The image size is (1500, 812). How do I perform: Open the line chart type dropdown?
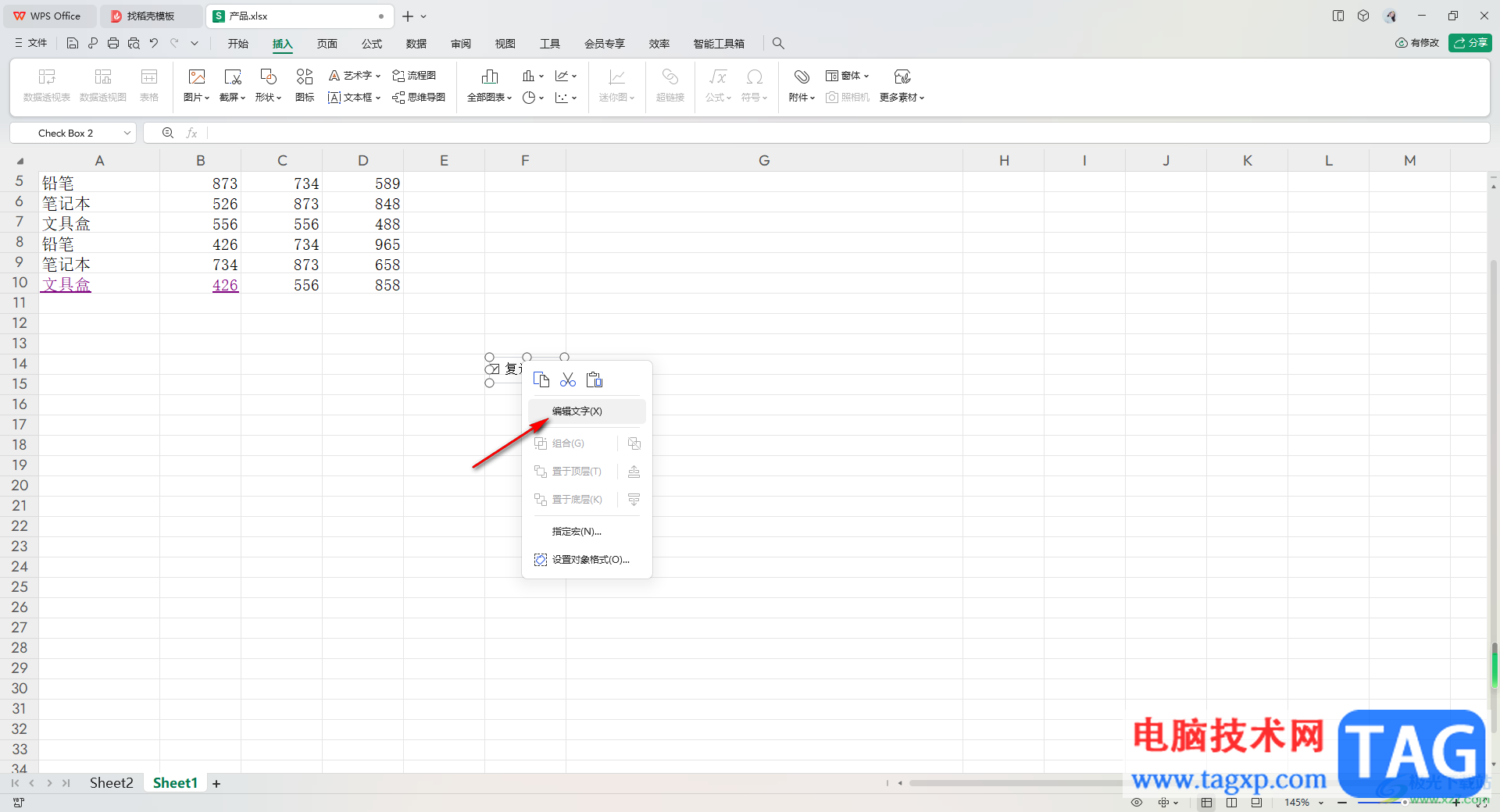[x=566, y=76]
